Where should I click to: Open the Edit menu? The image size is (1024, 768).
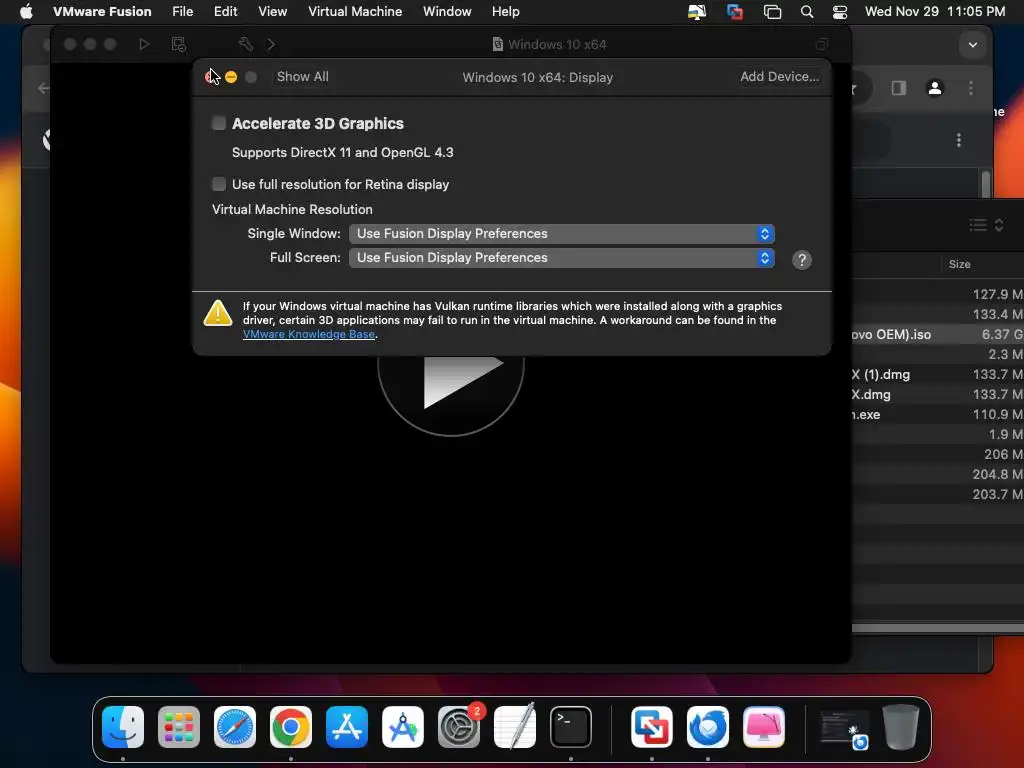(x=225, y=11)
